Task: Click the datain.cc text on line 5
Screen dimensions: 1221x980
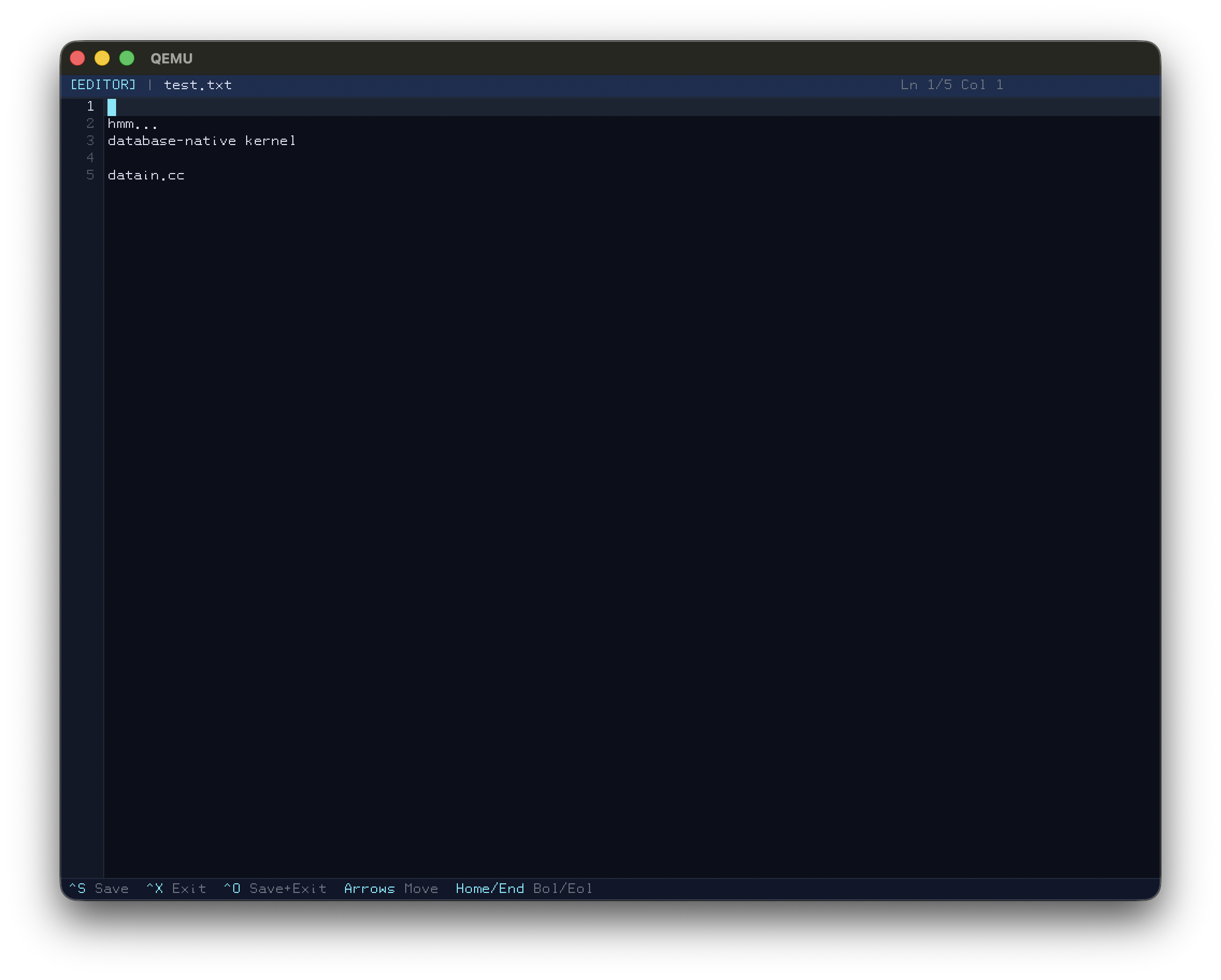Action: coord(146,175)
